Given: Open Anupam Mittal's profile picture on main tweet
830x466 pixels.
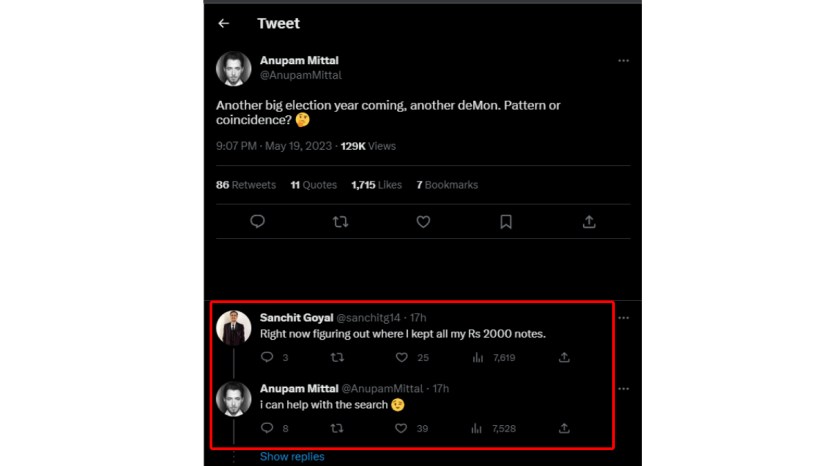Looking at the screenshot, I should coord(233,68).
